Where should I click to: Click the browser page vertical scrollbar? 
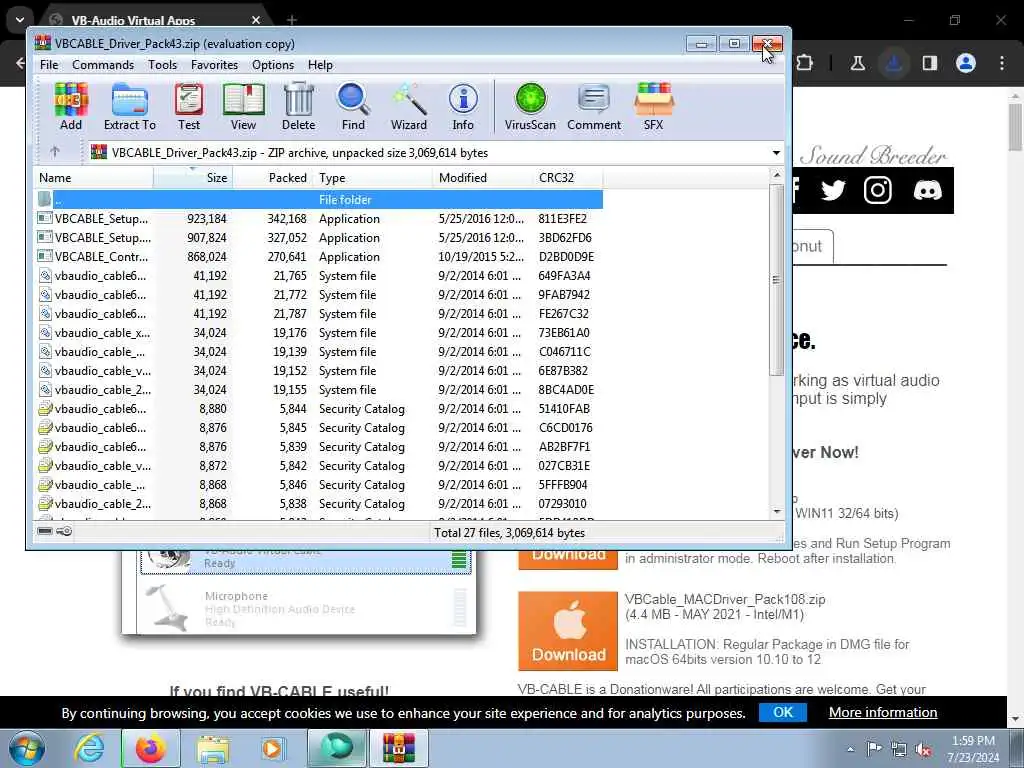(1016, 127)
